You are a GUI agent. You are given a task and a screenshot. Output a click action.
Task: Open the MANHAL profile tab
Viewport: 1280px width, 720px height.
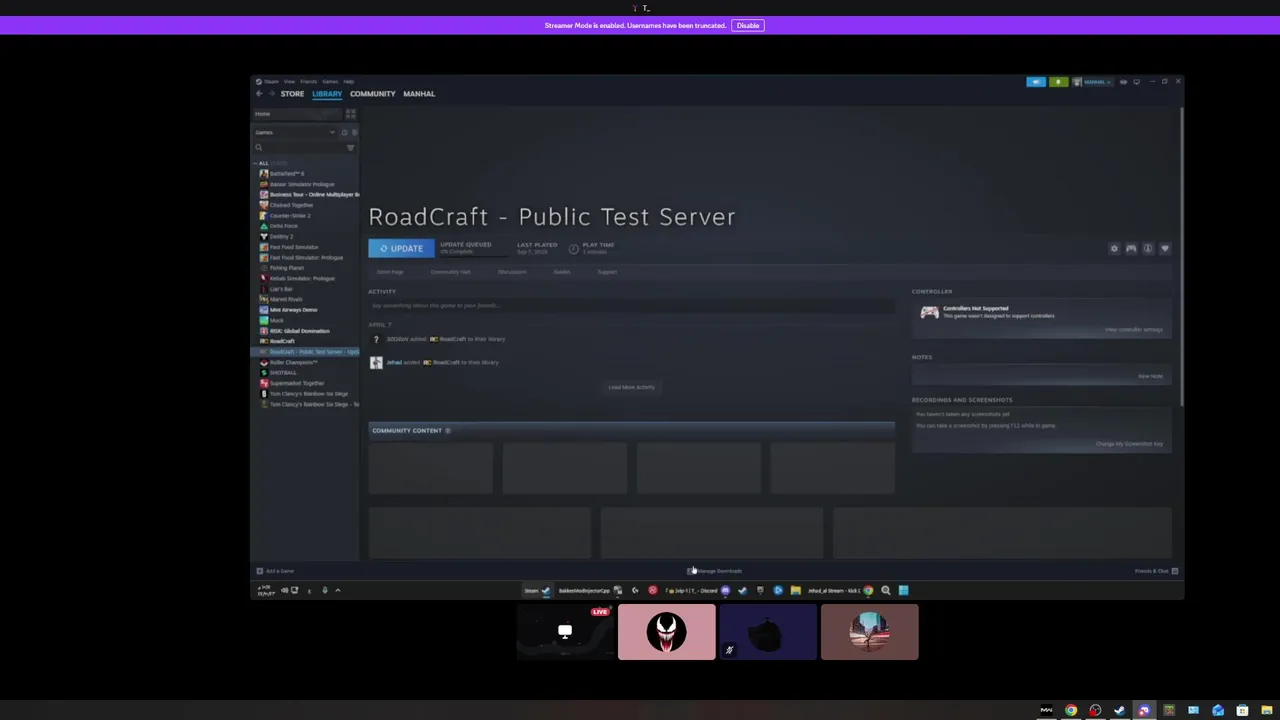click(419, 94)
